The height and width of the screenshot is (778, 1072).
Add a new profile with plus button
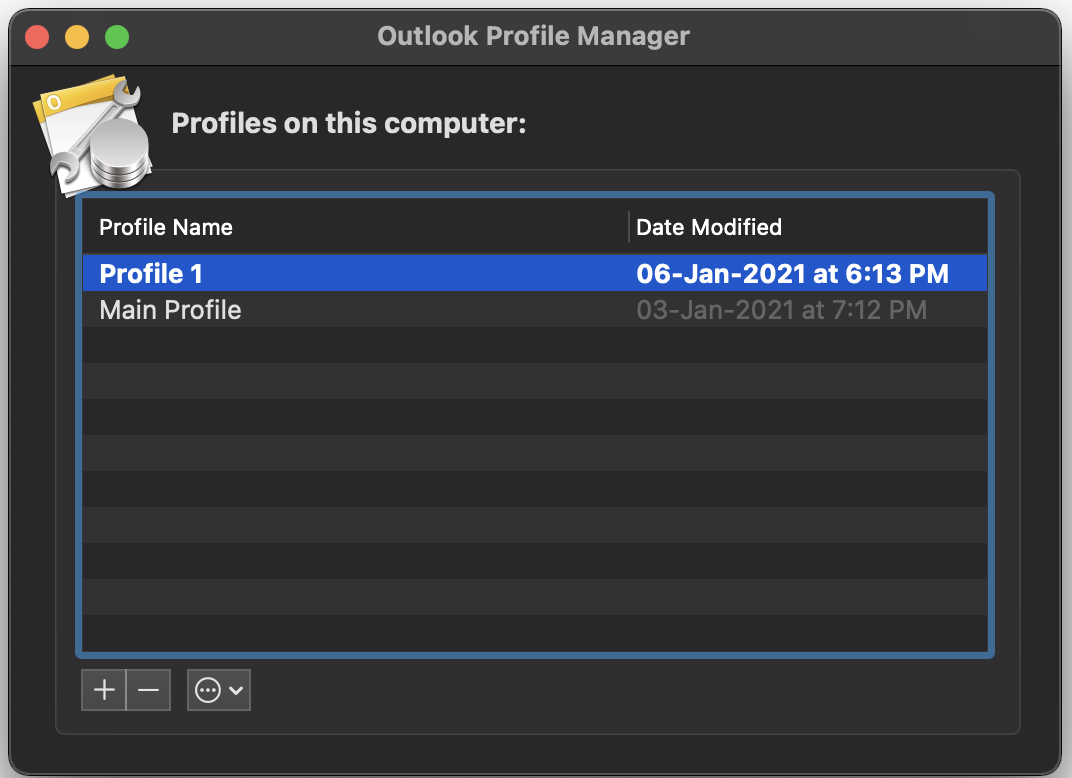click(104, 690)
